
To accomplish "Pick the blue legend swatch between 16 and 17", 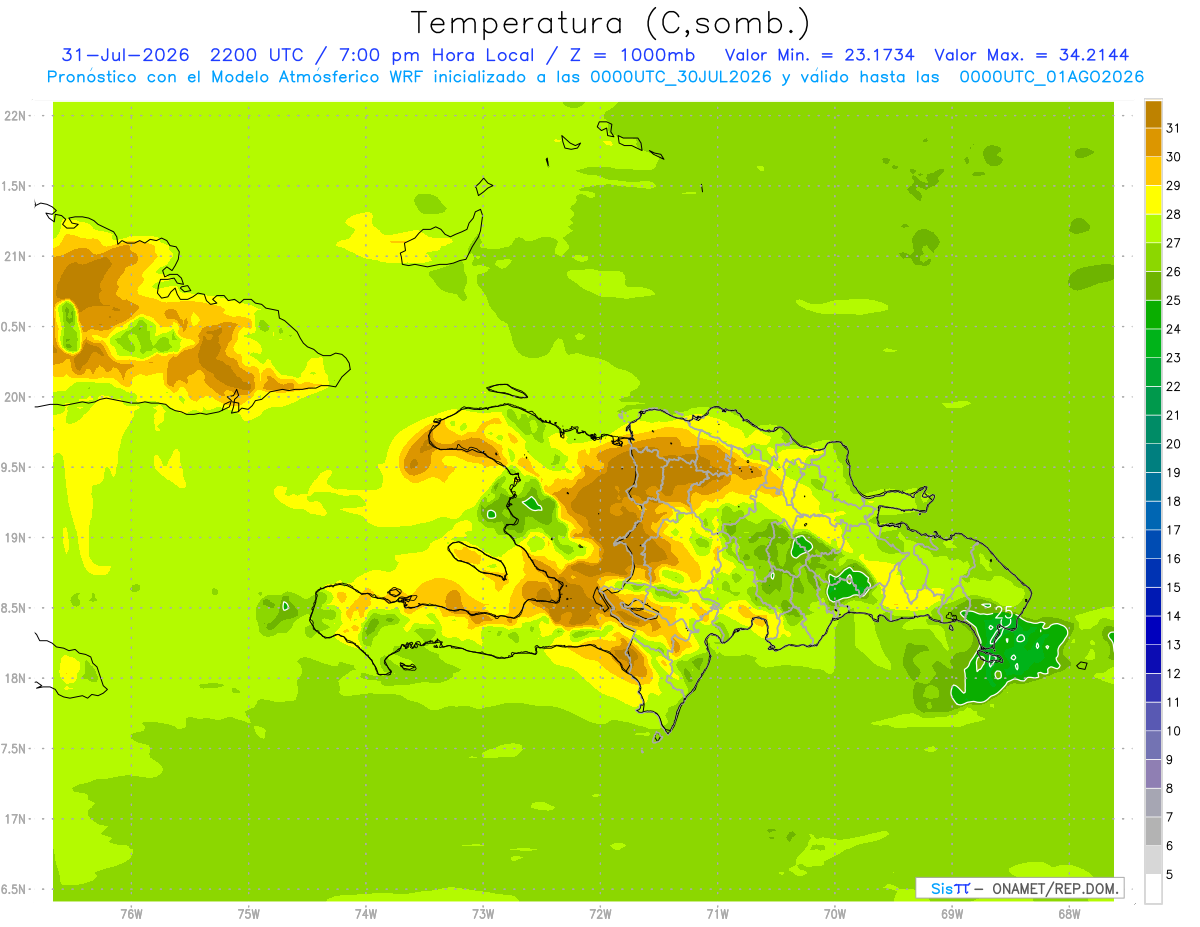I will (1153, 544).
